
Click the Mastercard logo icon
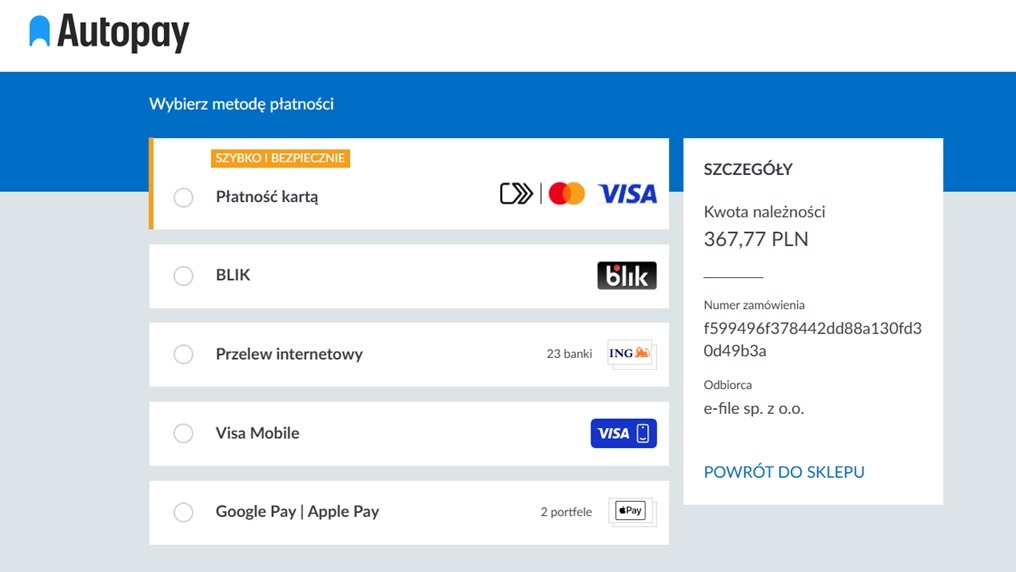(567, 194)
